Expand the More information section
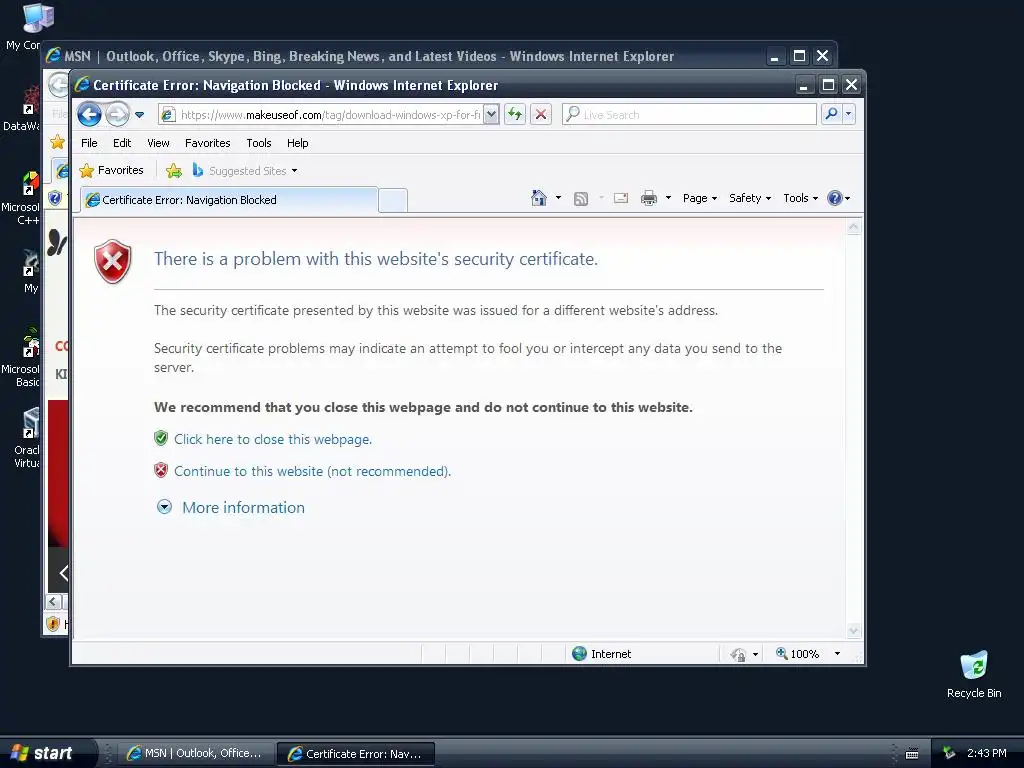Screen dimensions: 1024x768 (x=231, y=507)
